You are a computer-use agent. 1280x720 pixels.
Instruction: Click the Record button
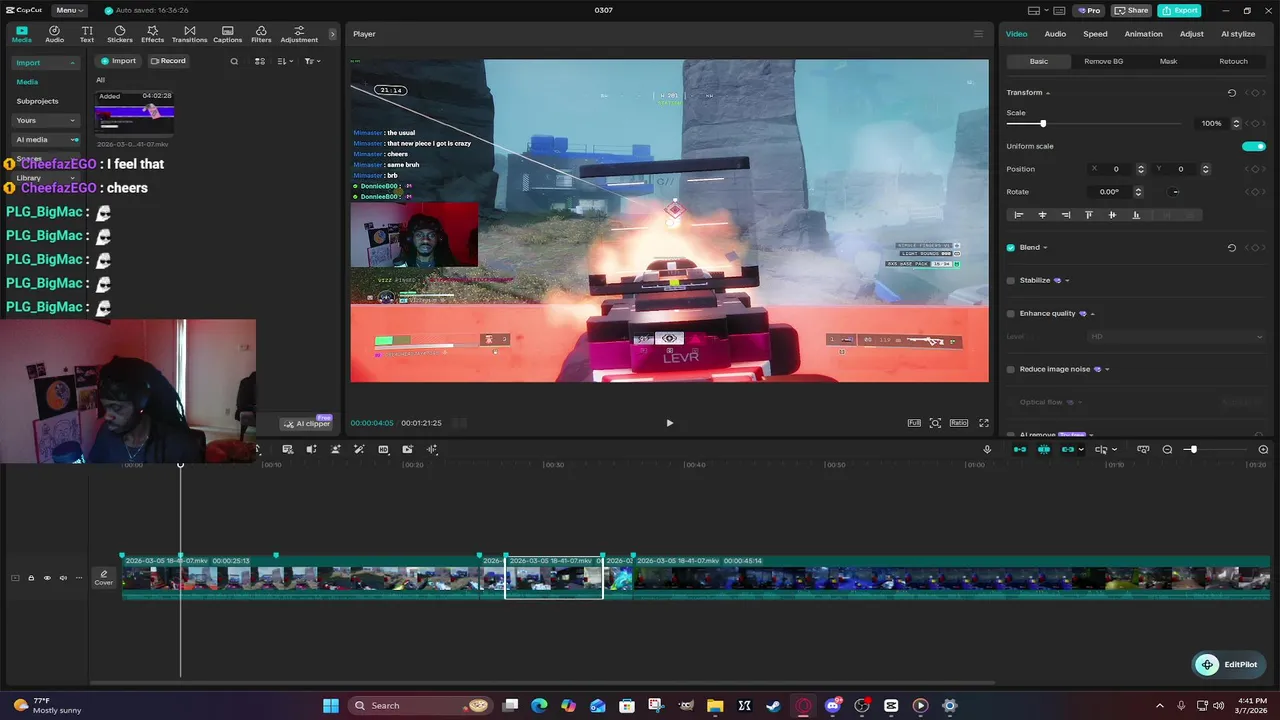click(x=168, y=61)
